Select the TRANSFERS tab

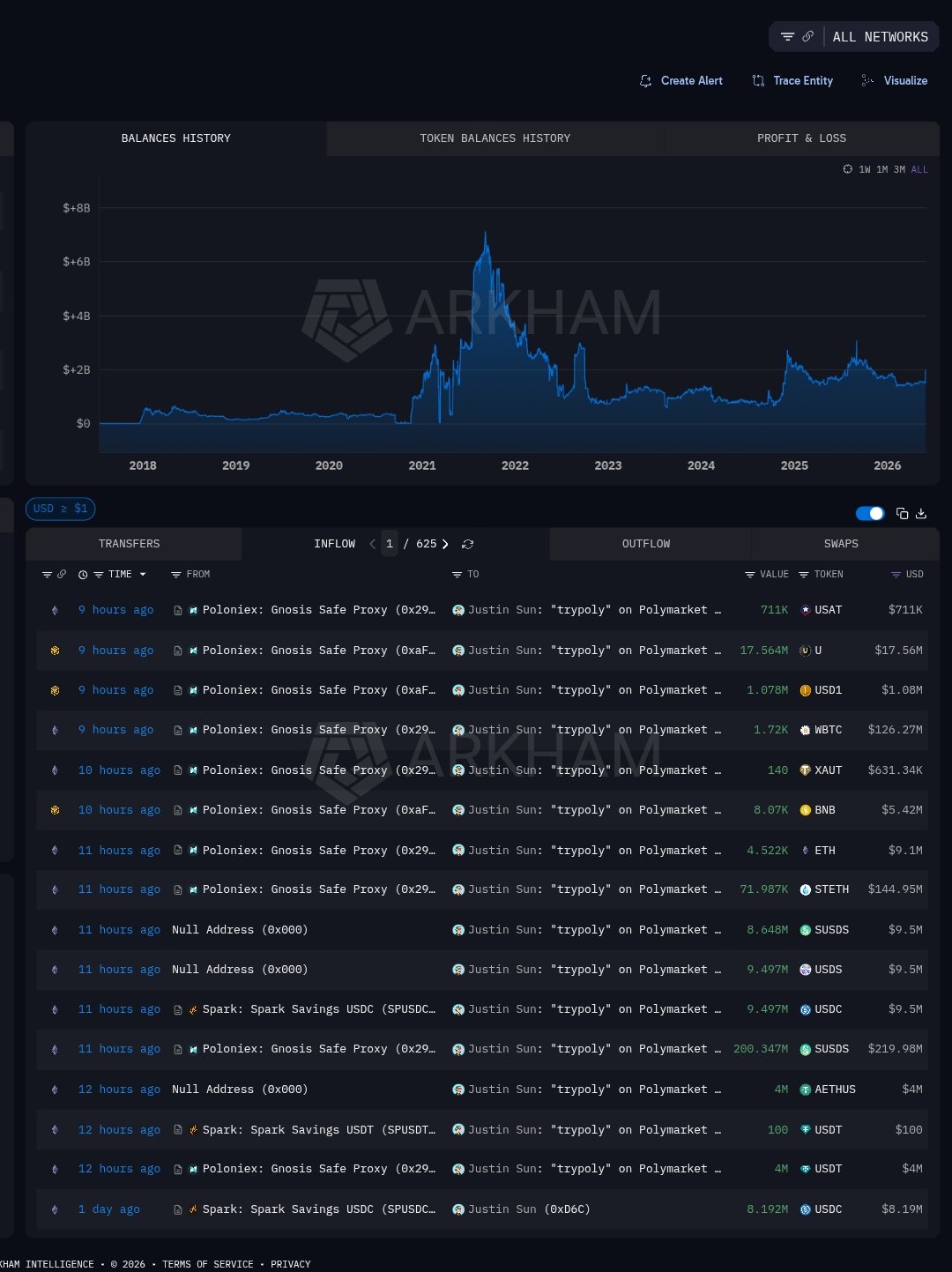point(130,544)
